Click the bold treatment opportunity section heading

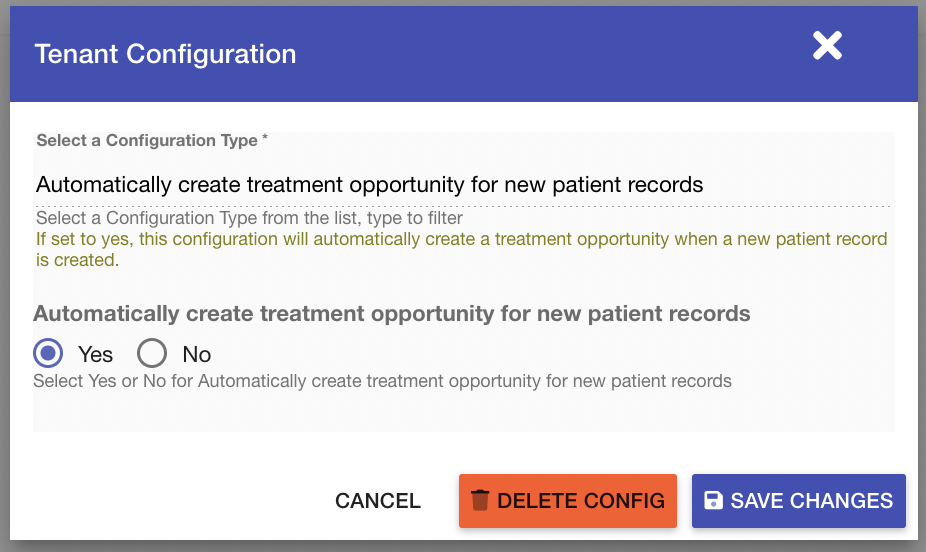coord(392,313)
